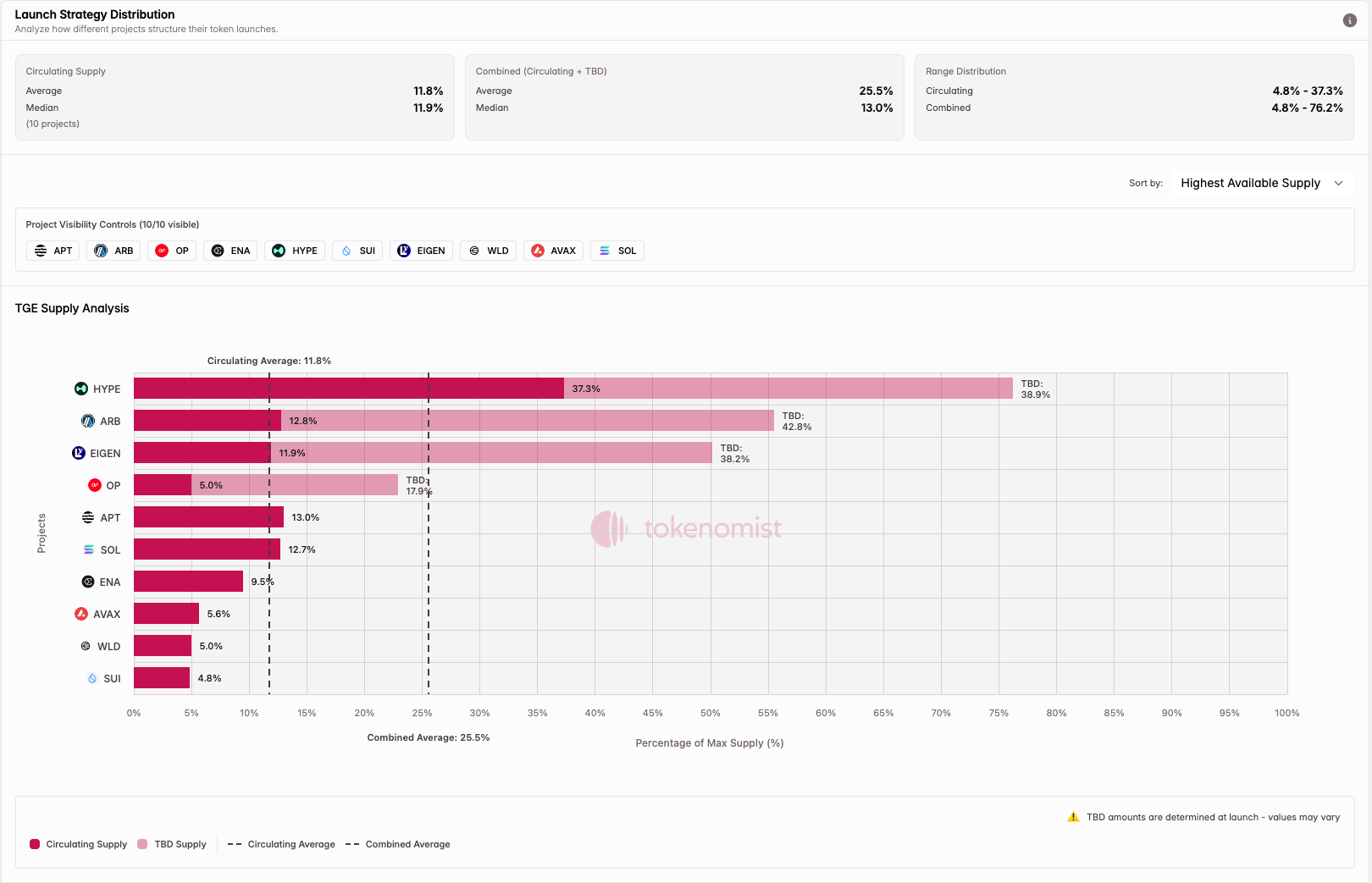Click the OP logo on the chart axis
Screen dimensions: 1372x883
click(x=95, y=485)
